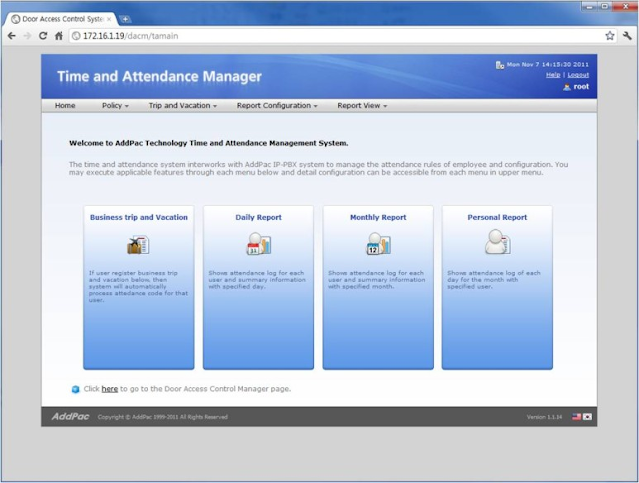639x483 pixels.
Task: Click the root username text
Action: pos(581,87)
